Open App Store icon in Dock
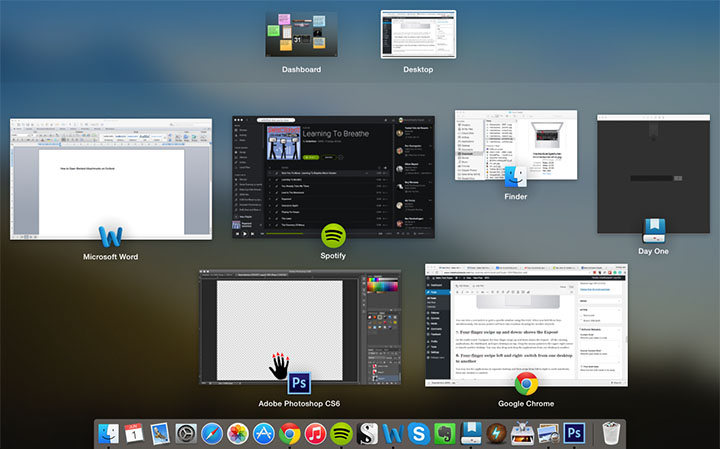The image size is (720, 449). pyautogui.click(x=264, y=433)
